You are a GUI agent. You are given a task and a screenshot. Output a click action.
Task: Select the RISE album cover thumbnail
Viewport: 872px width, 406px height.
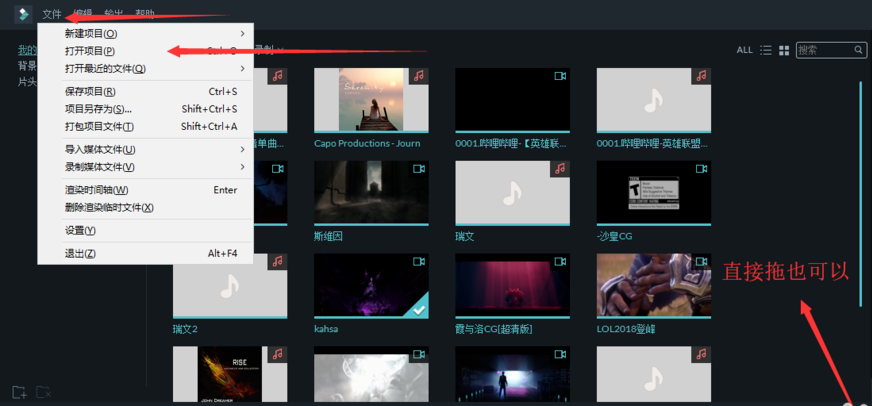pos(230,374)
